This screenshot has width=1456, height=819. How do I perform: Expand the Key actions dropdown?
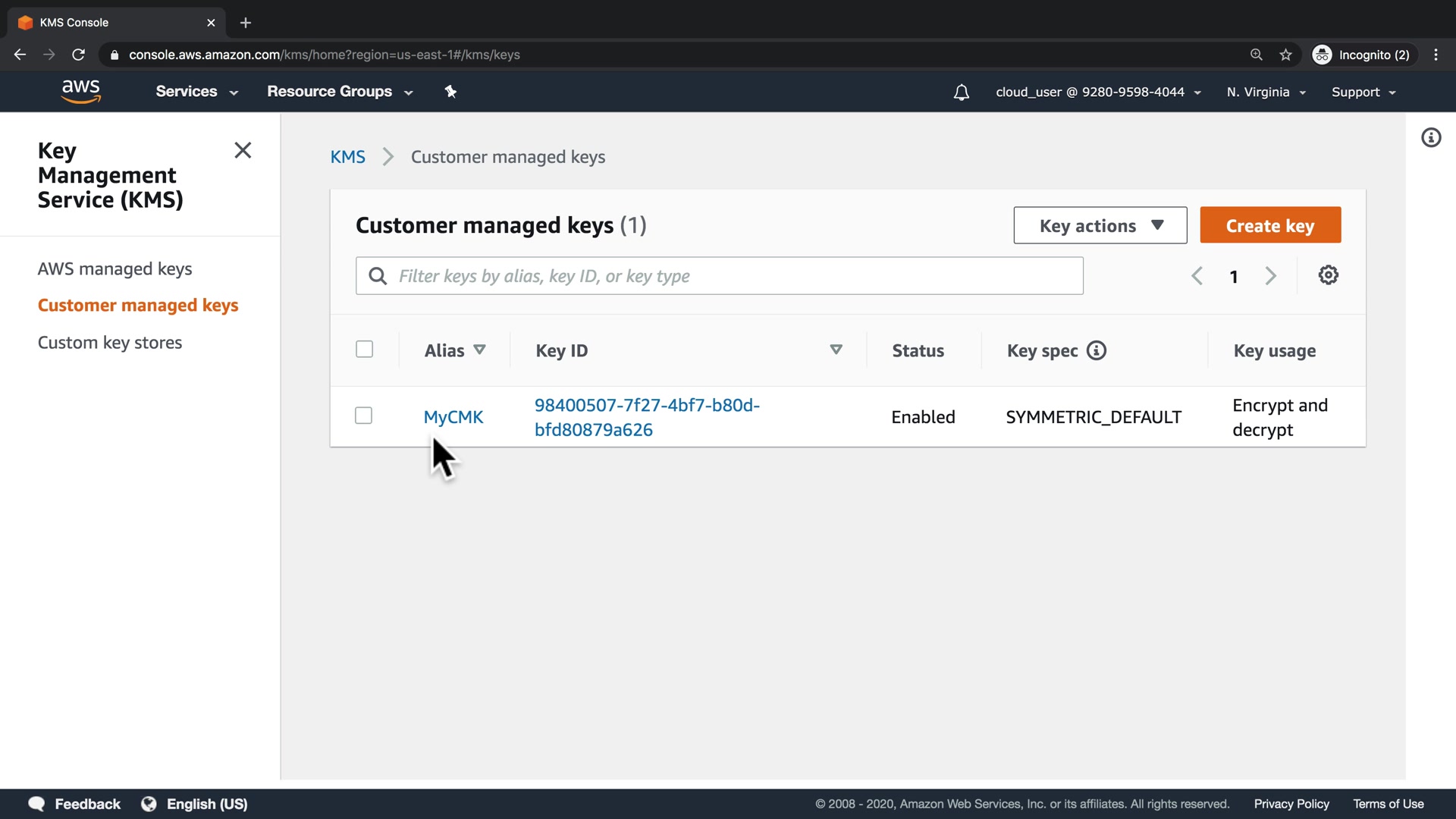[1100, 225]
